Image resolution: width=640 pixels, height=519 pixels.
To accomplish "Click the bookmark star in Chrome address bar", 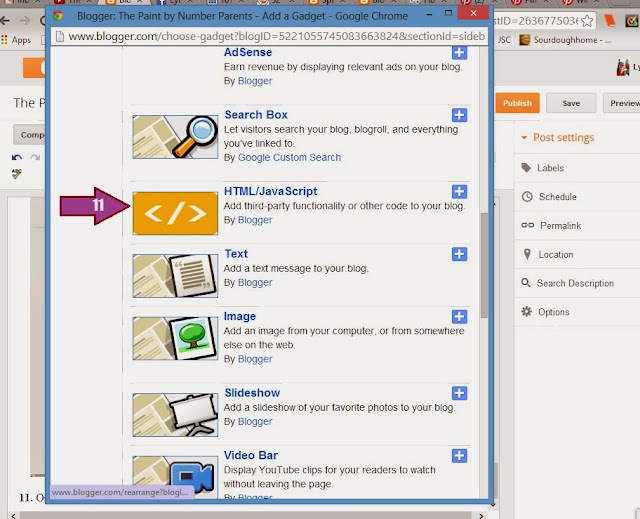I will click(x=587, y=21).
